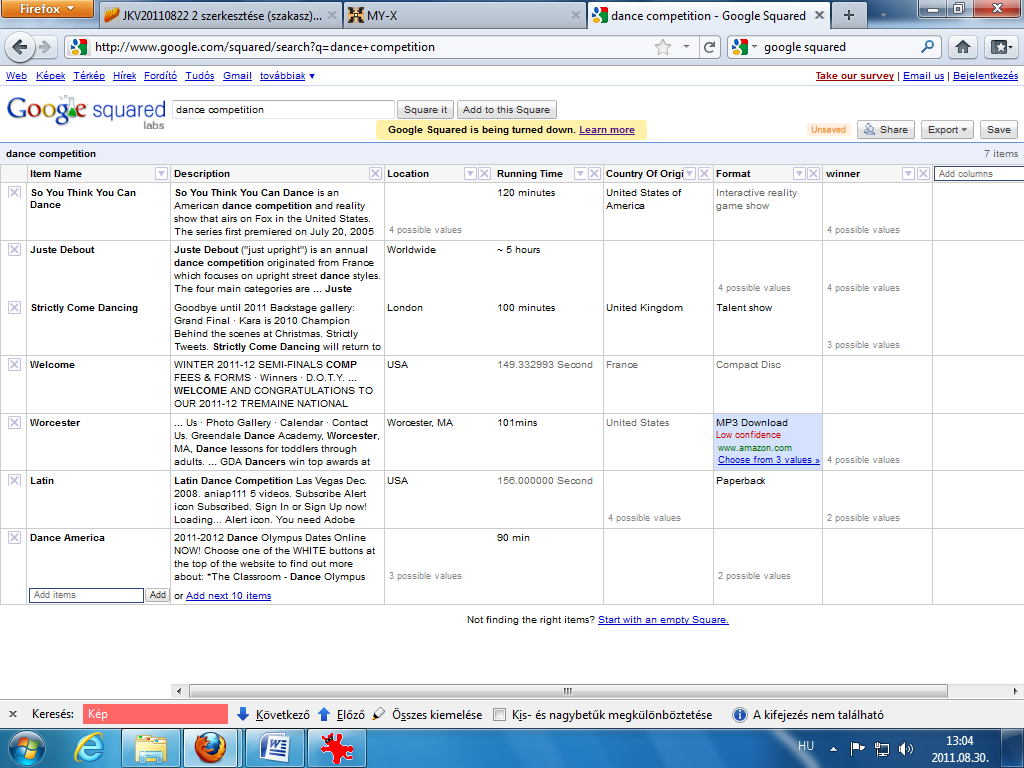Open Windows Explorer folder on taskbar
The image size is (1024, 768).
click(151, 748)
